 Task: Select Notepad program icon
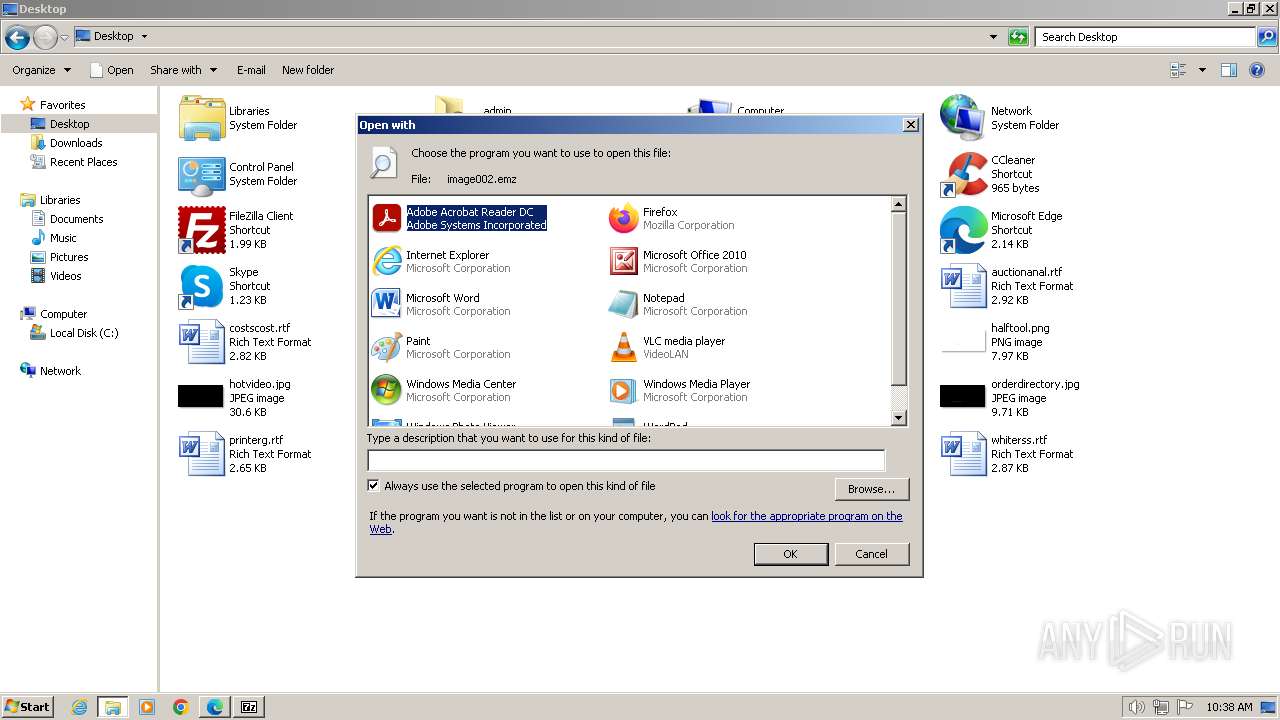pyautogui.click(x=623, y=304)
